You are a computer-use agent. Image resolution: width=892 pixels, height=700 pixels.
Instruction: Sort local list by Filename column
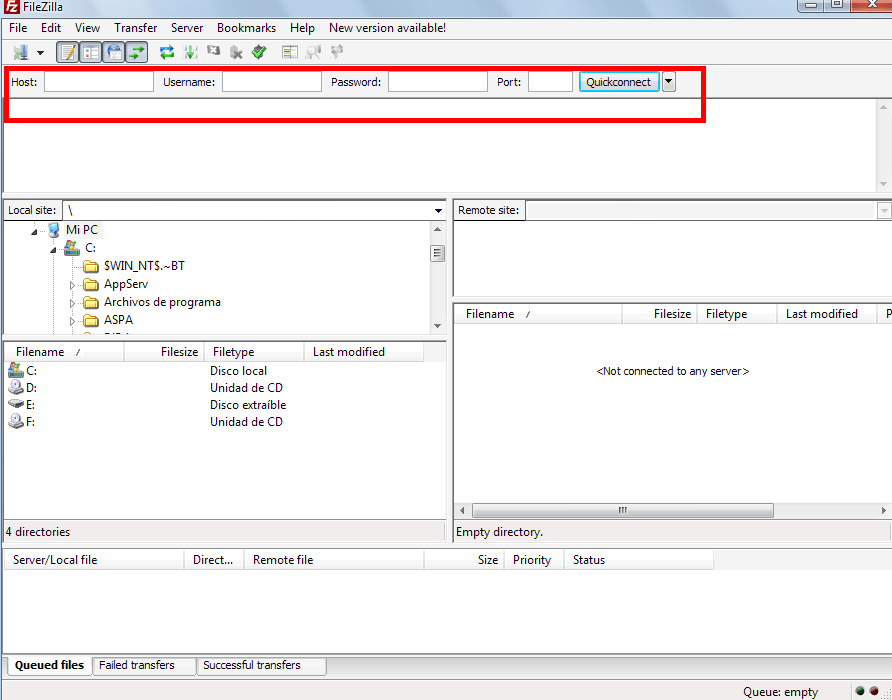[64, 352]
